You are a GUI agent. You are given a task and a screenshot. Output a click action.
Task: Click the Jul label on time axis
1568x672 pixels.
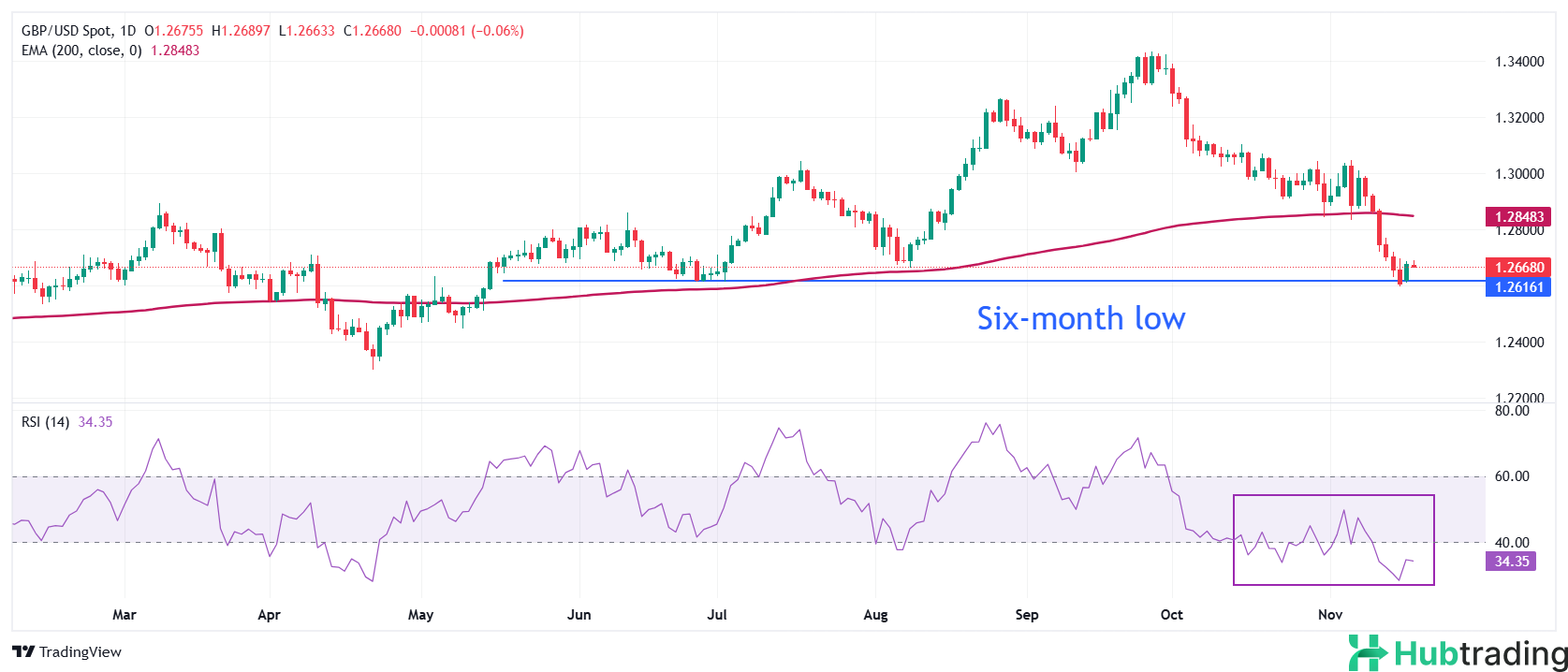click(x=717, y=615)
